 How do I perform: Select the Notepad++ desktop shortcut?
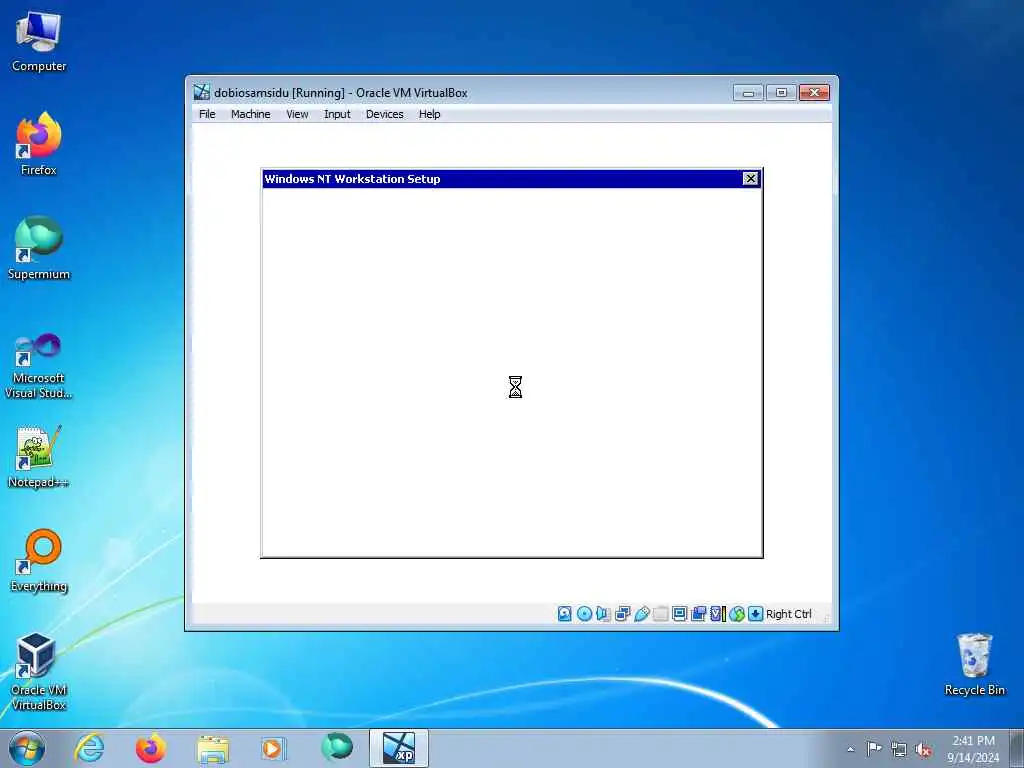39,456
